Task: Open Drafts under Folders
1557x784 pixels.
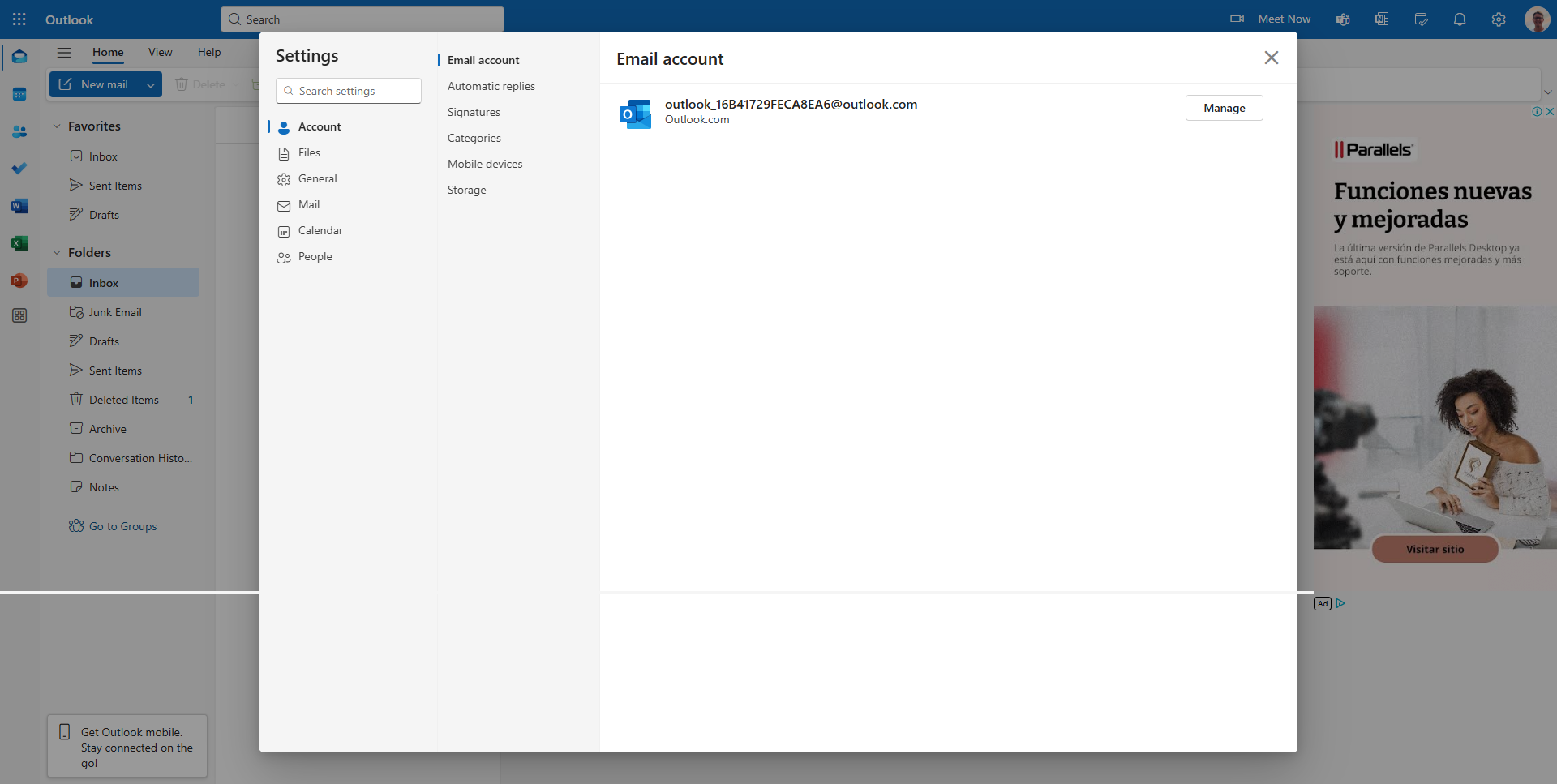Action: coord(123,341)
